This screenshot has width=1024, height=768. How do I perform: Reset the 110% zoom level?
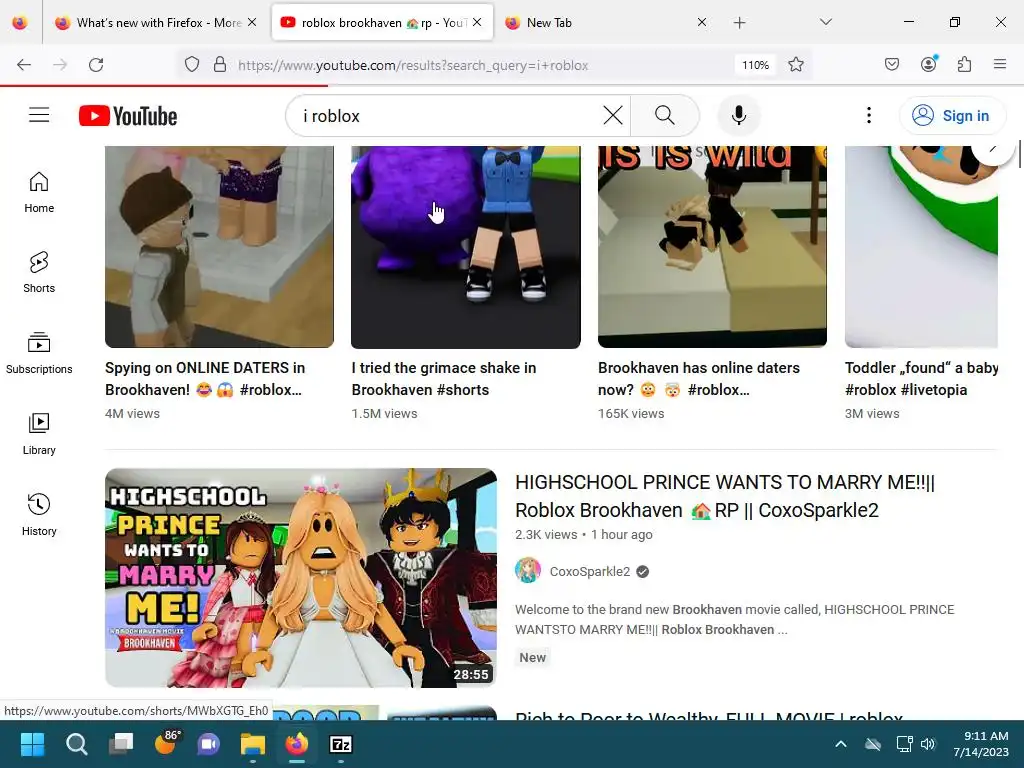click(x=756, y=65)
